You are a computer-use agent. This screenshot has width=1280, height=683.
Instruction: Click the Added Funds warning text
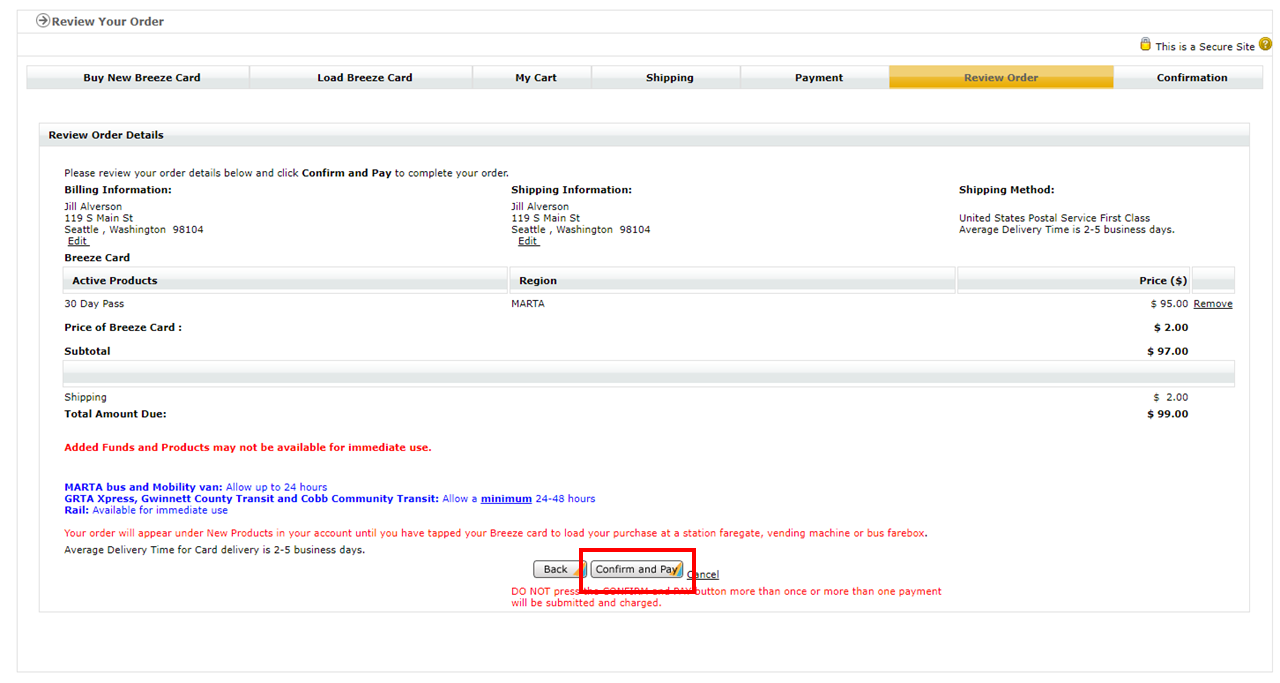[x=248, y=448]
